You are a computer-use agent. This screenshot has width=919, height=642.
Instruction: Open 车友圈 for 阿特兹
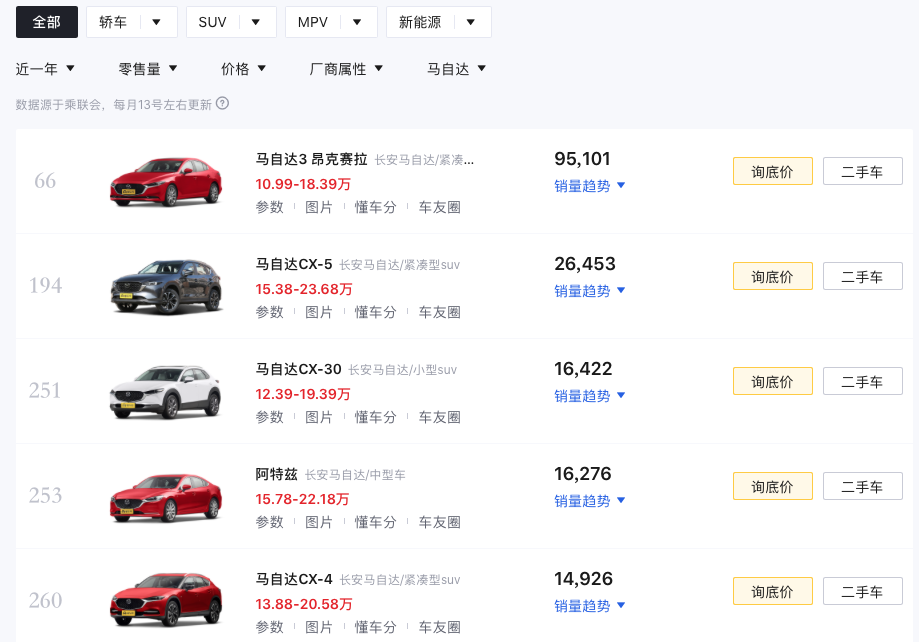(440, 522)
